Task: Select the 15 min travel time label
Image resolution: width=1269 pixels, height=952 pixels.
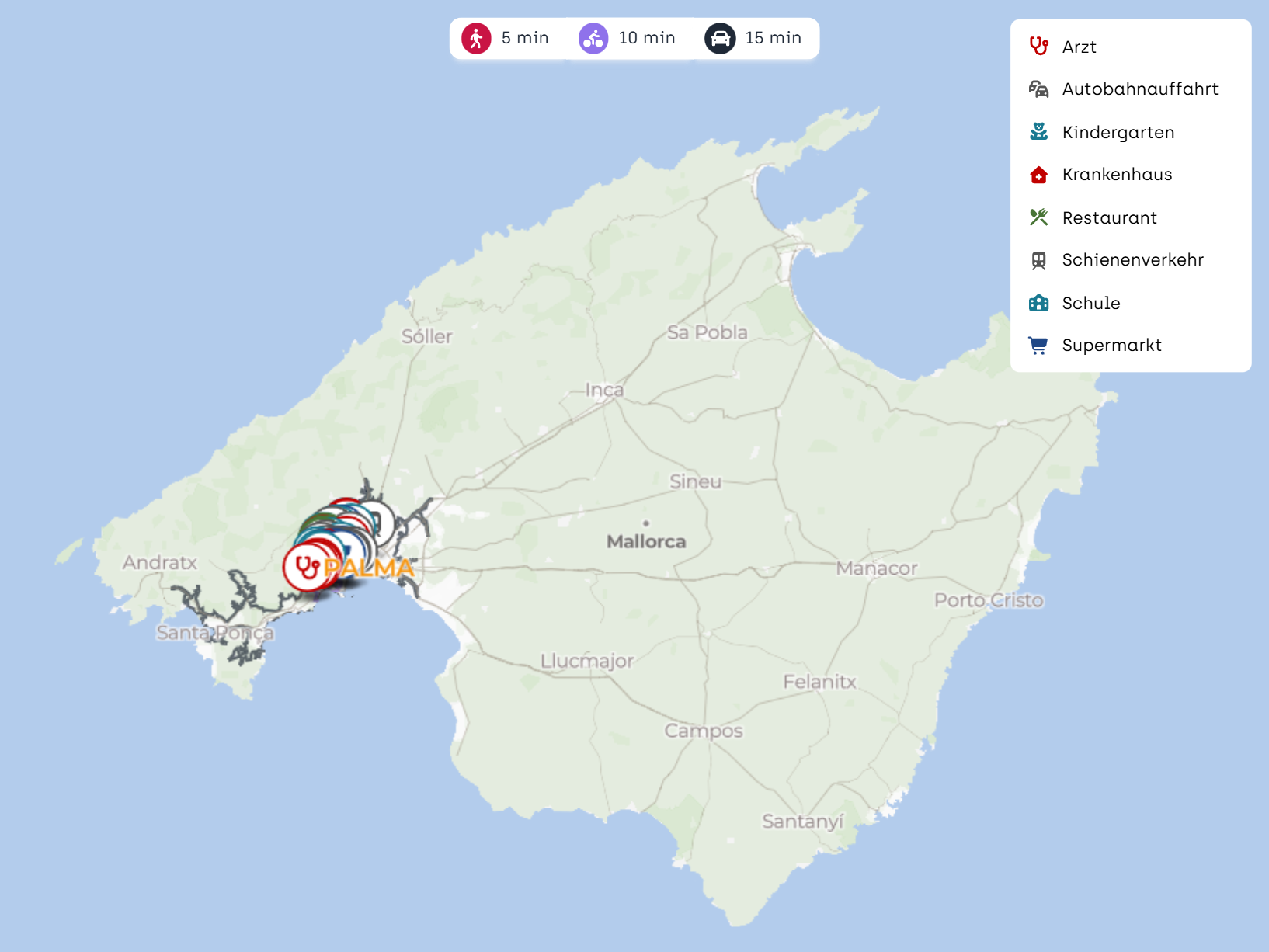Action: click(x=773, y=38)
